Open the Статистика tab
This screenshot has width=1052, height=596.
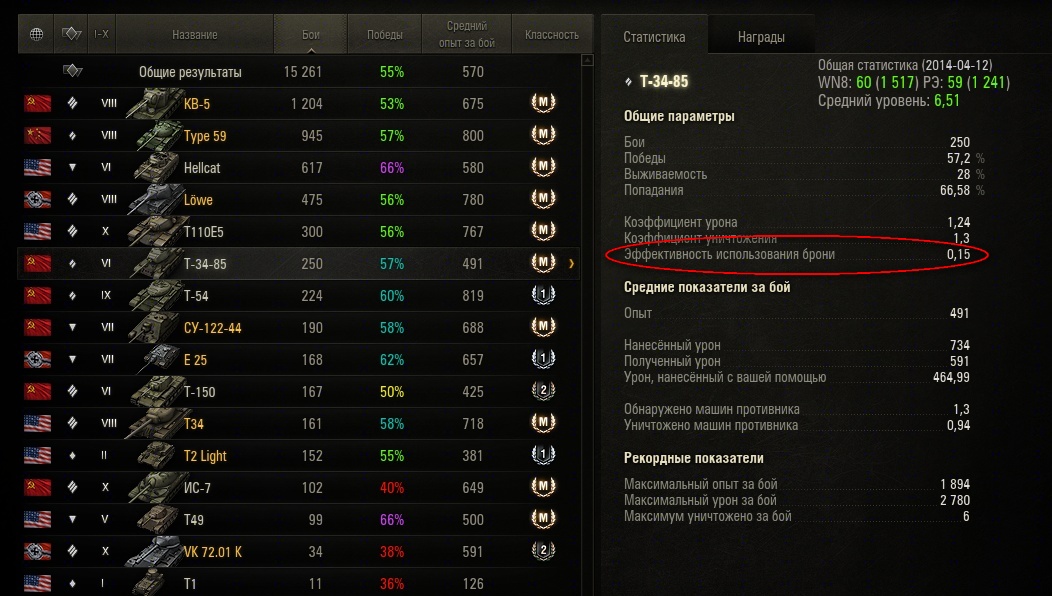654,37
